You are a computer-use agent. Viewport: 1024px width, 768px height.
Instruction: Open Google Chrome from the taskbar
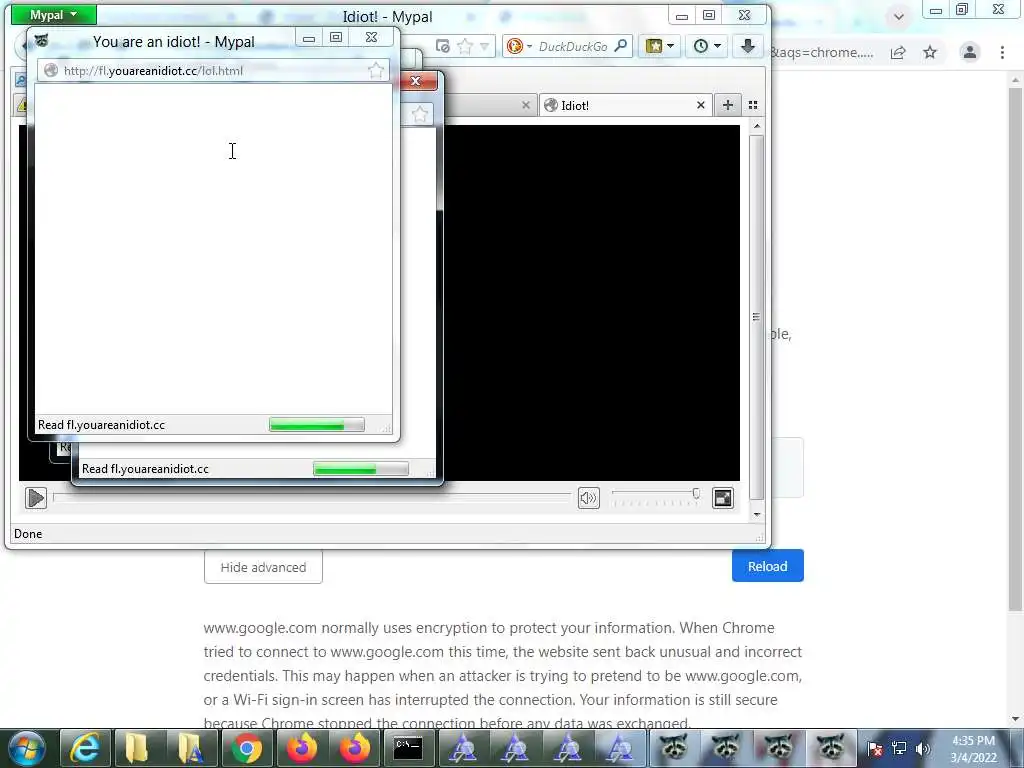[247, 748]
